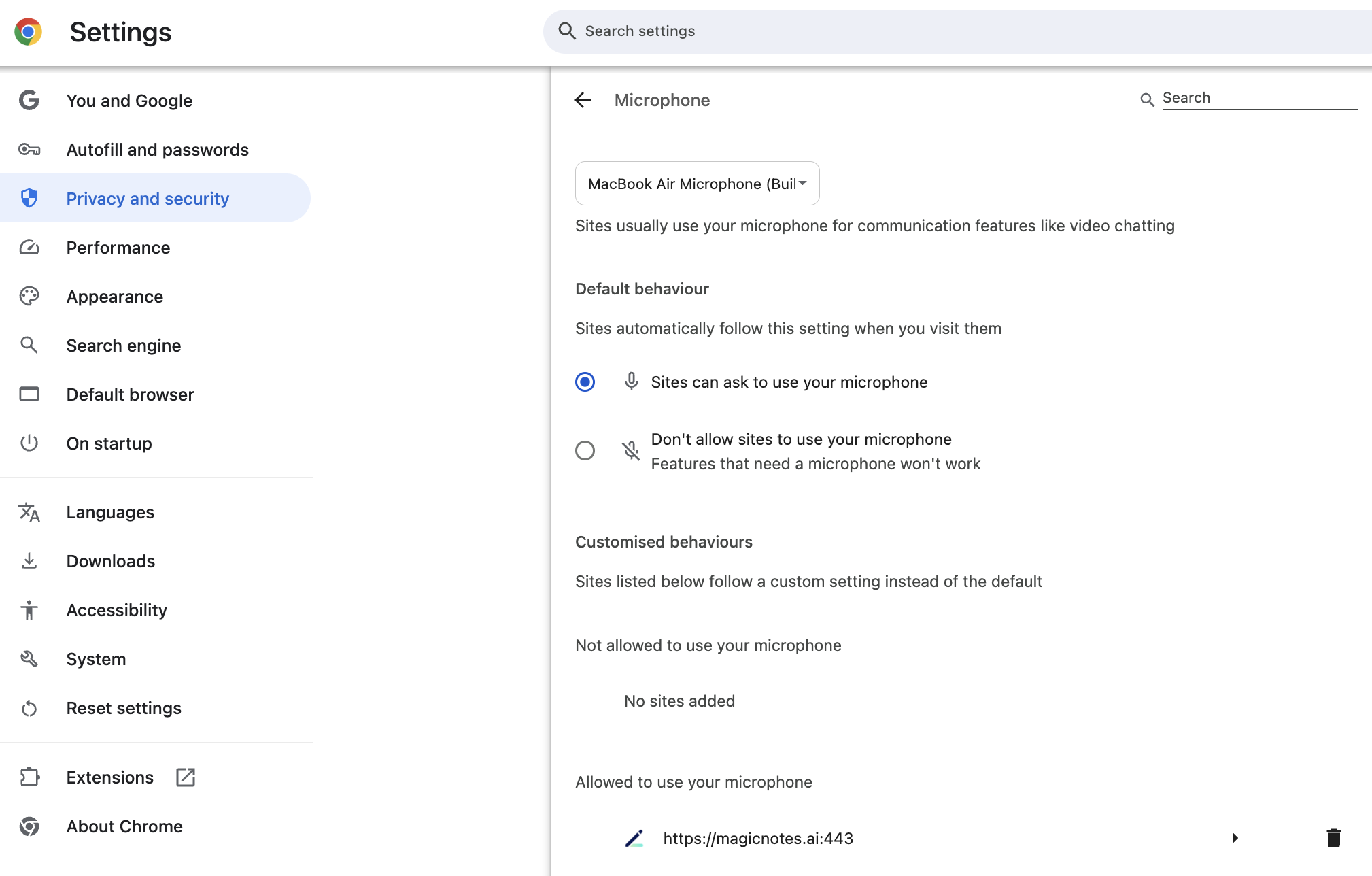1372x876 pixels.
Task: Click Reset settings in sidebar
Action: click(124, 708)
